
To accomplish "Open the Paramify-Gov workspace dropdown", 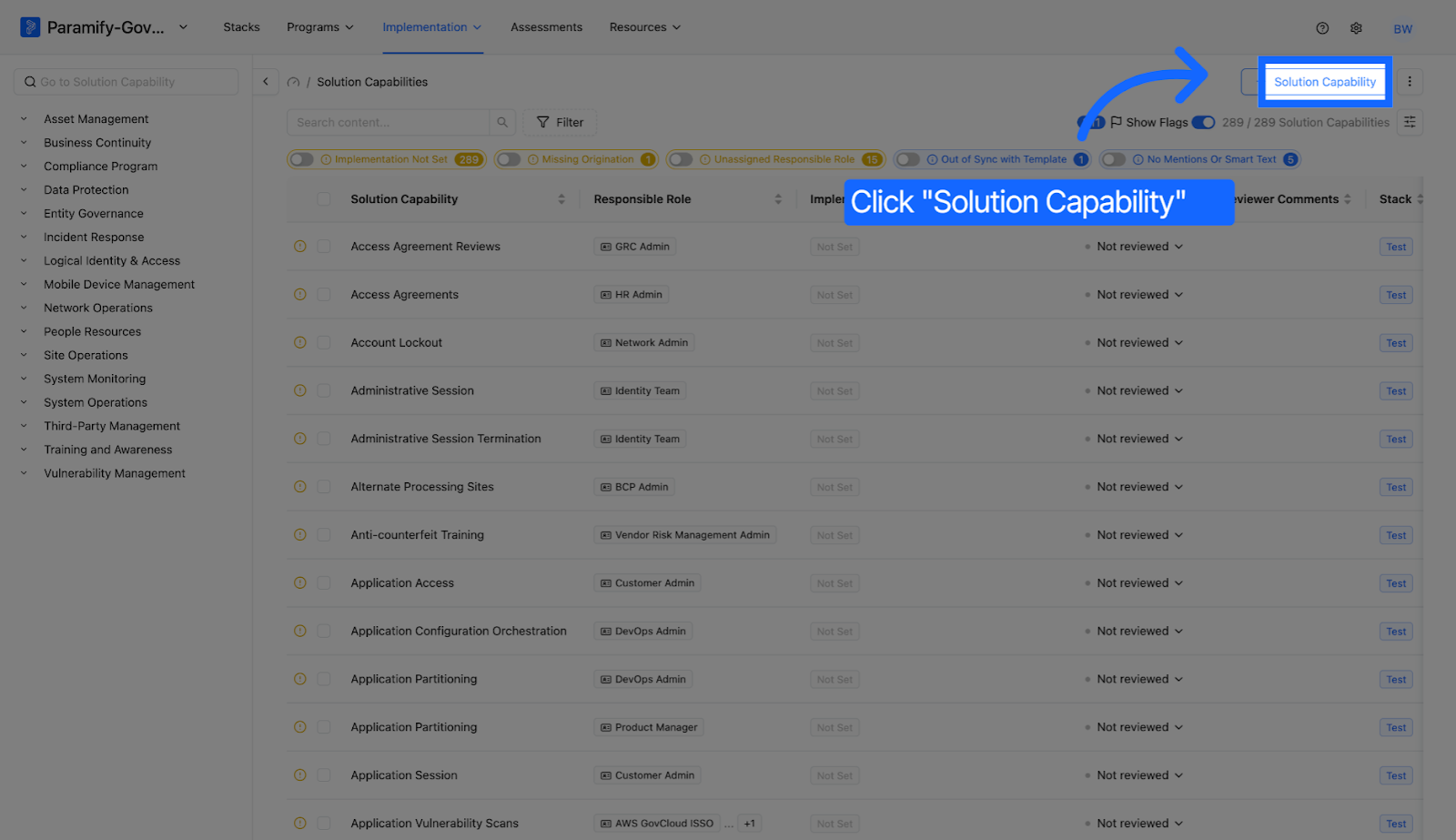I will 183,27.
